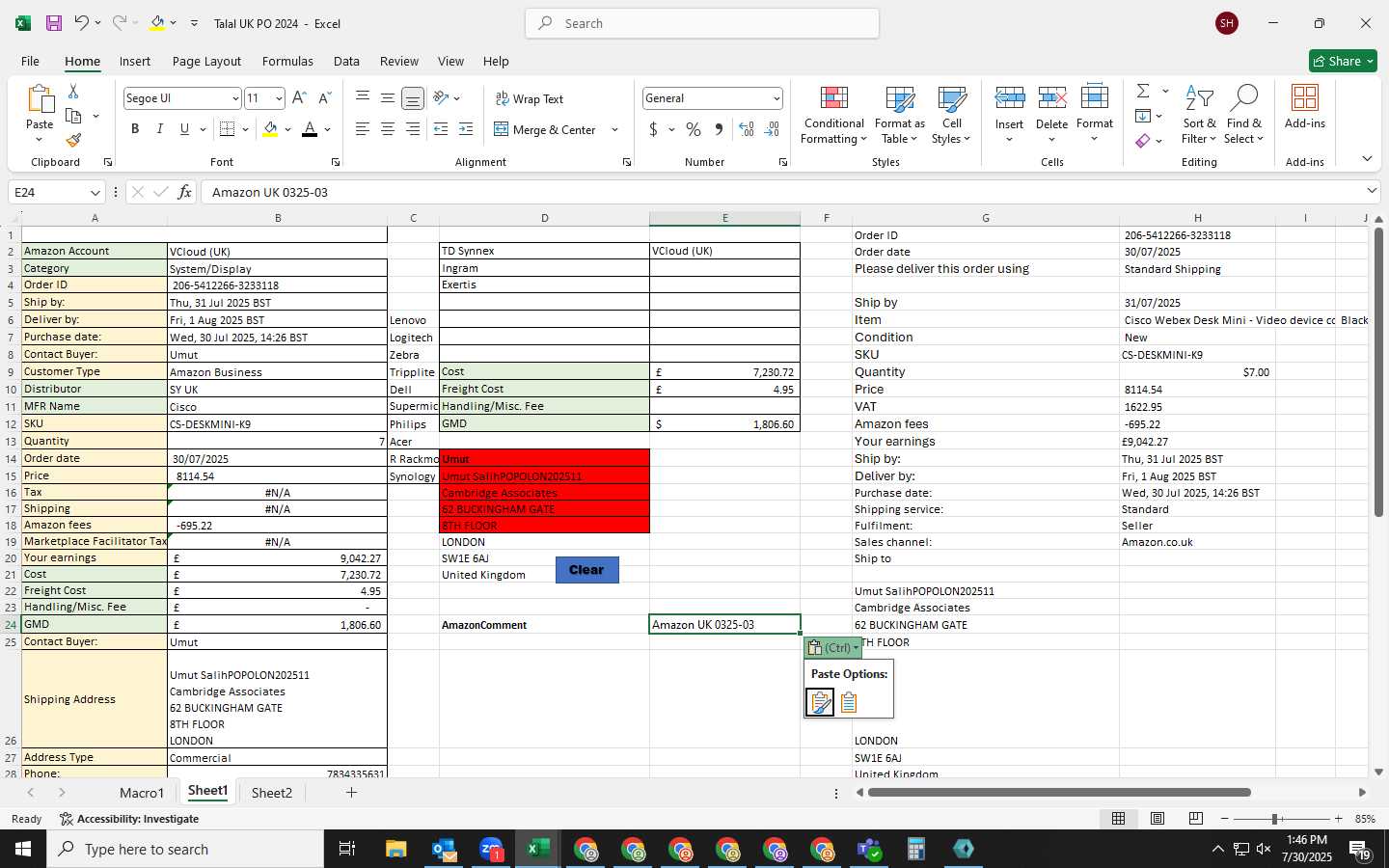Open the Formulas ribbon tab
The image size is (1389, 868).
point(287,61)
